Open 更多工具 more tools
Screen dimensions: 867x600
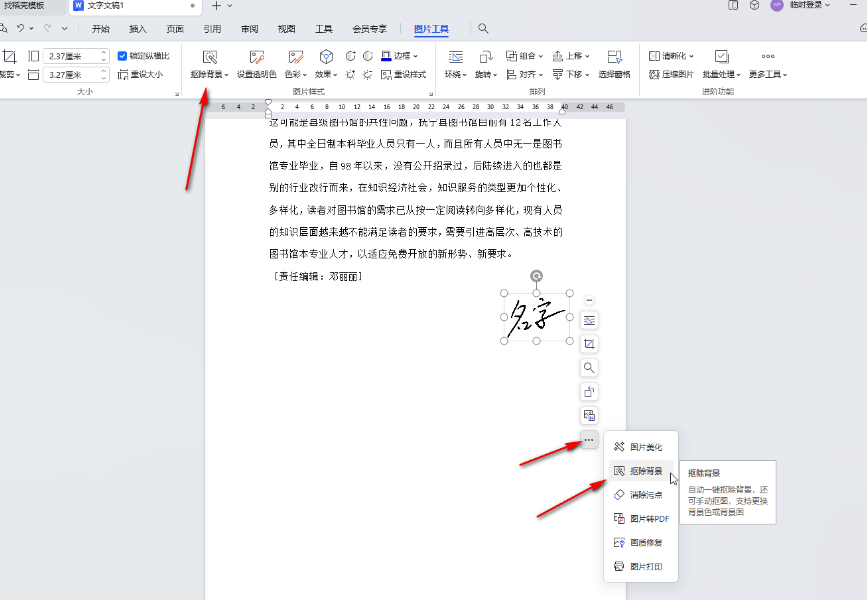click(767, 65)
